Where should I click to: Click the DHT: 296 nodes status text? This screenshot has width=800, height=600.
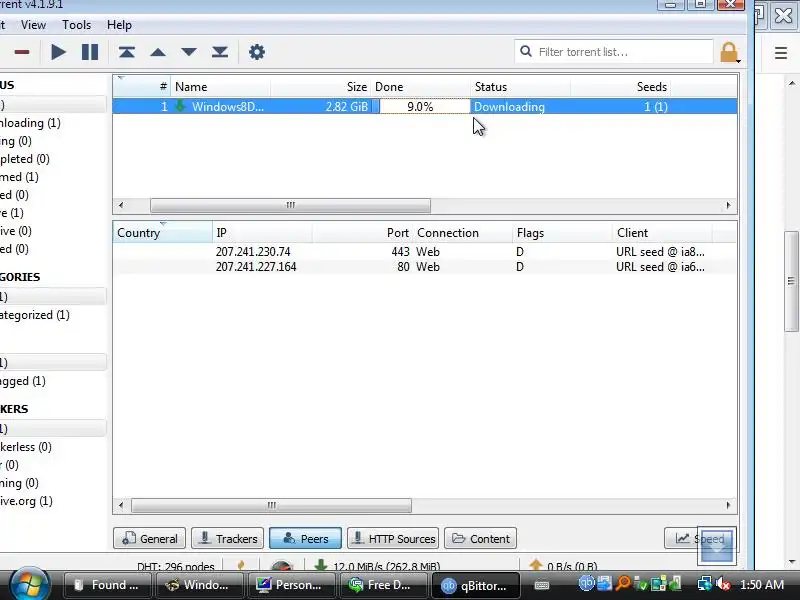(x=176, y=566)
